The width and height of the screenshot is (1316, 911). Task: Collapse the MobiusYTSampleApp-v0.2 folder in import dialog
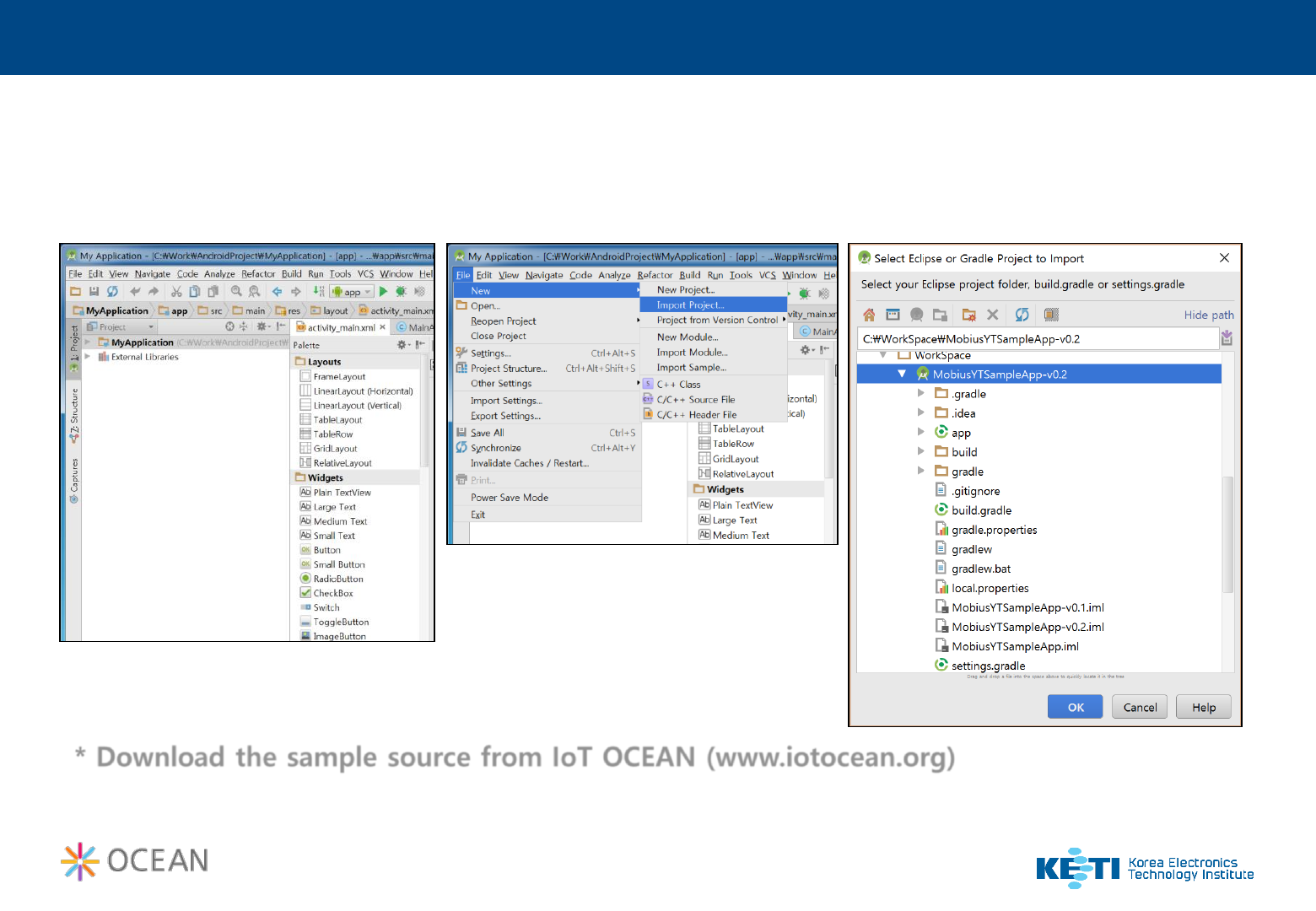(902, 374)
